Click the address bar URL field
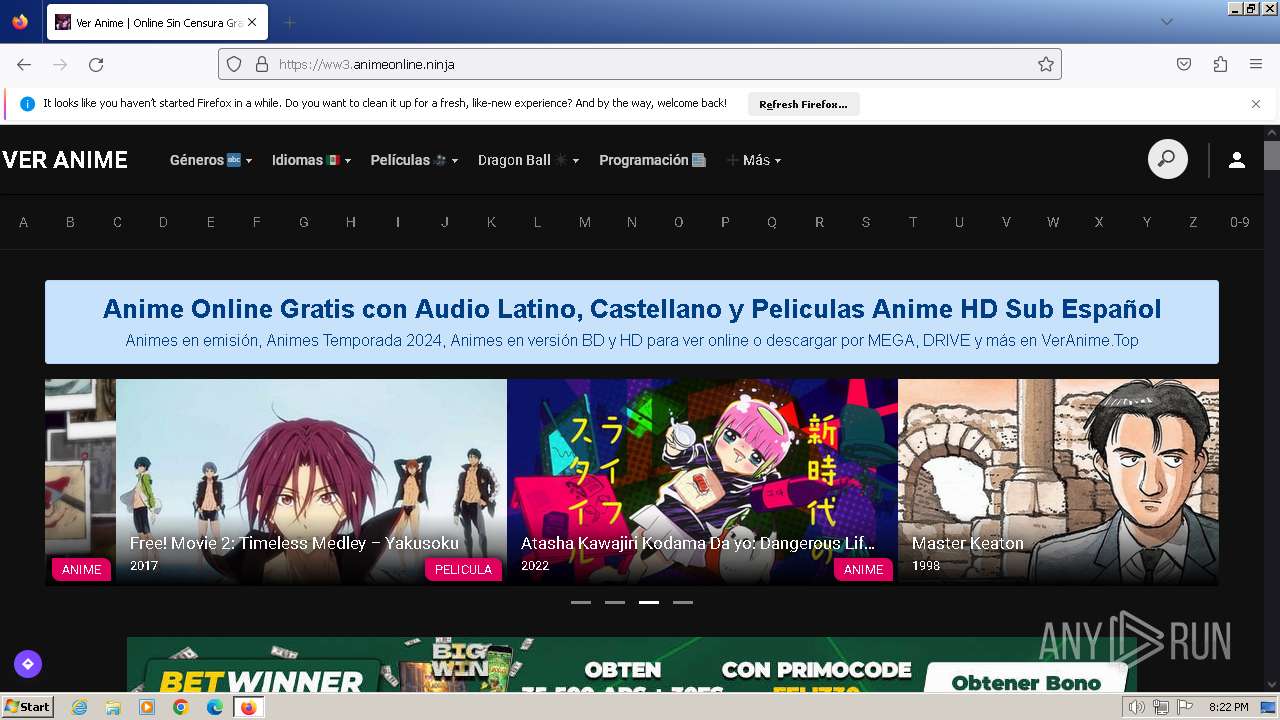This screenshot has width=1280, height=720. point(640,64)
